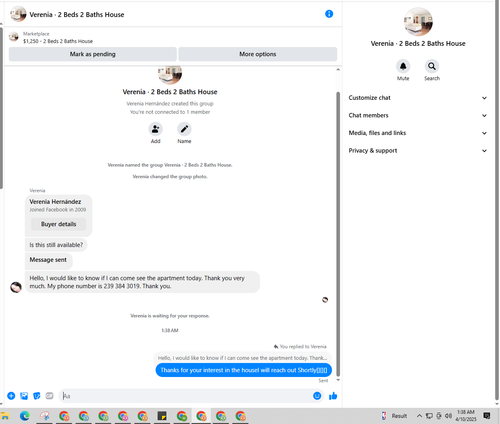500x424 pixels.
Task: Click the Message sent bubble
Action: click(x=49, y=260)
